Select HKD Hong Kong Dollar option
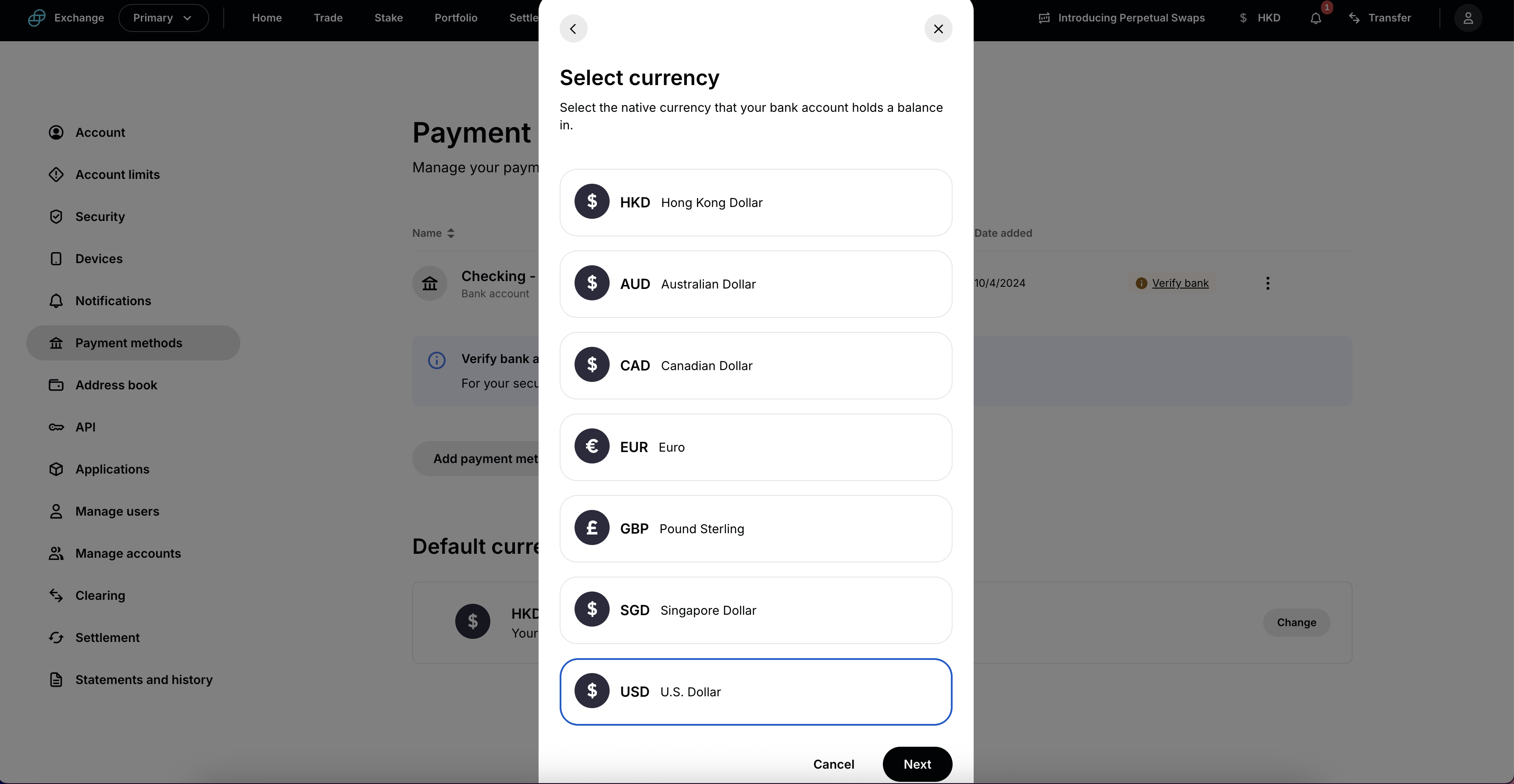The width and height of the screenshot is (1514, 784). coord(756,203)
